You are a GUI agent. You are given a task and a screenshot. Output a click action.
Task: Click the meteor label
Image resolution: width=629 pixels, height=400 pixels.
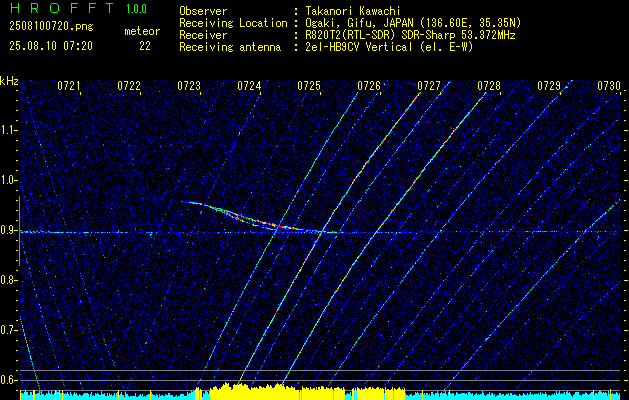[142, 31]
